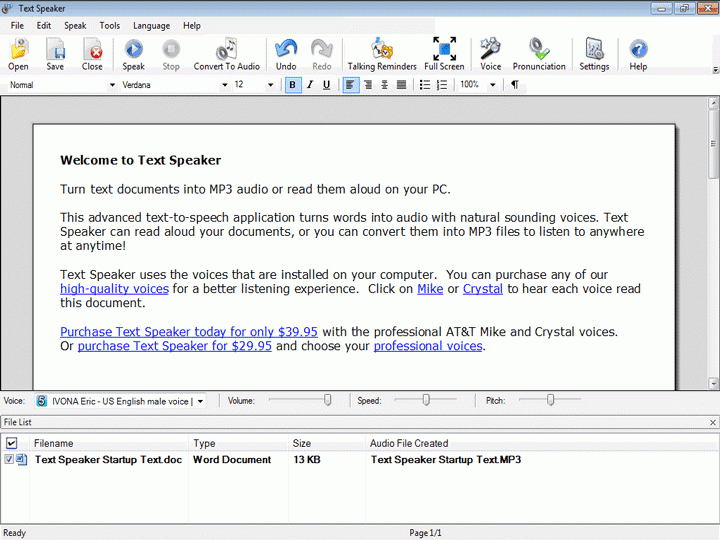The width and height of the screenshot is (720, 540).
Task: Open the Tools menu
Action: (x=110, y=25)
